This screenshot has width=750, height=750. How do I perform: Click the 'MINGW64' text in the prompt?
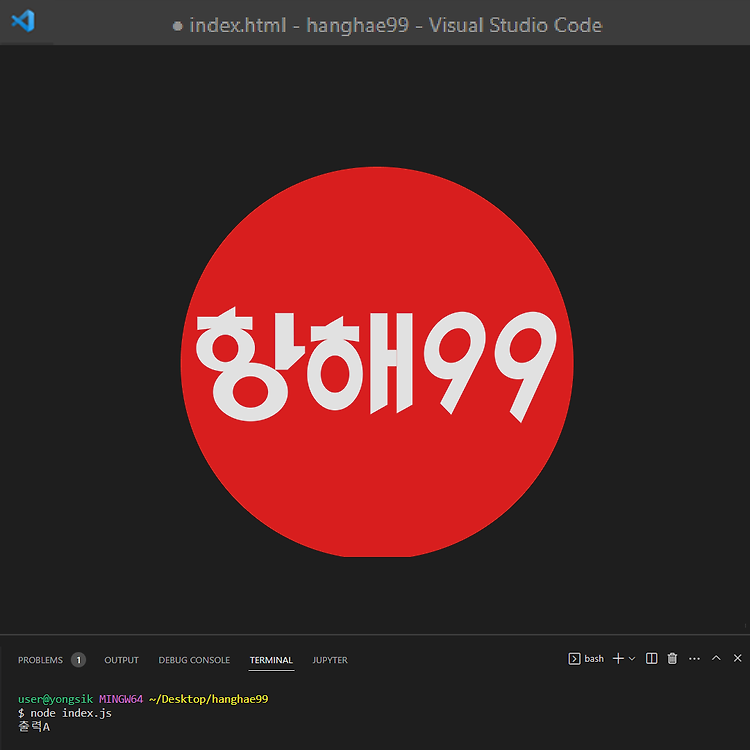click(121, 699)
